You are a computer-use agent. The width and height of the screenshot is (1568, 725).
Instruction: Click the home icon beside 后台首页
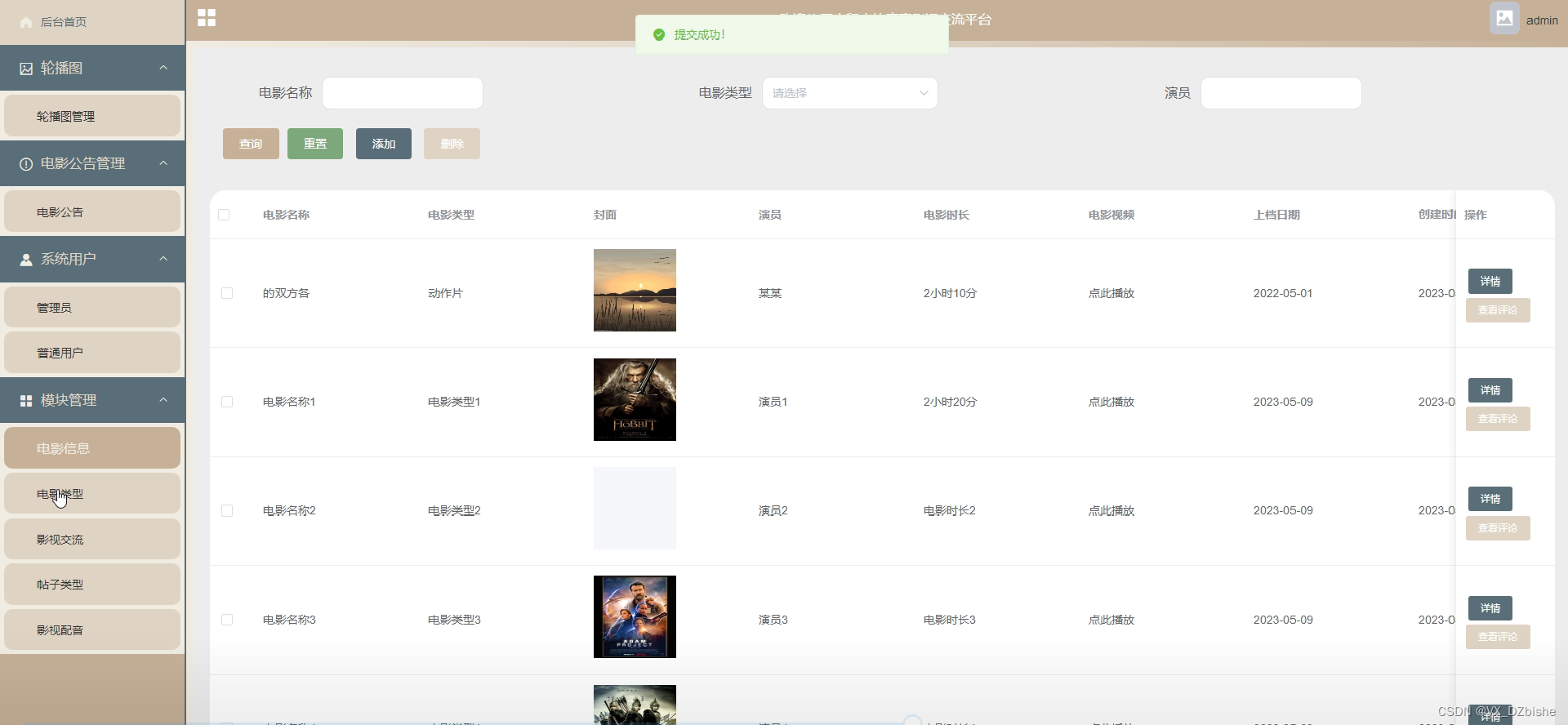[26, 22]
